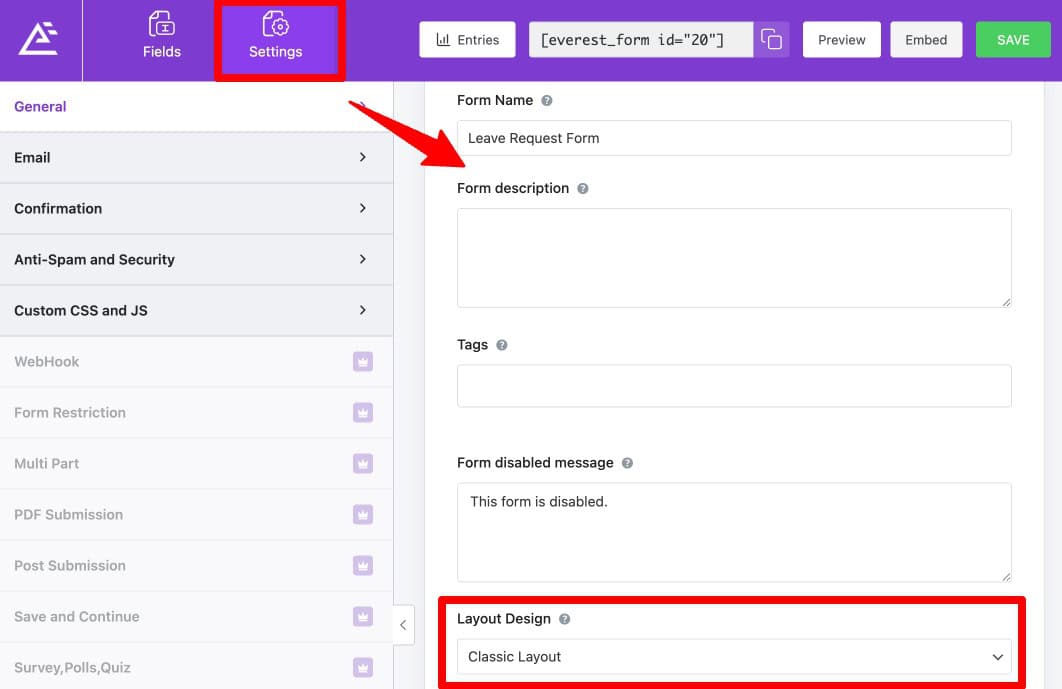Click the Form description help icon
The width and height of the screenshot is (1062, 689).
[x=582, y=188]
